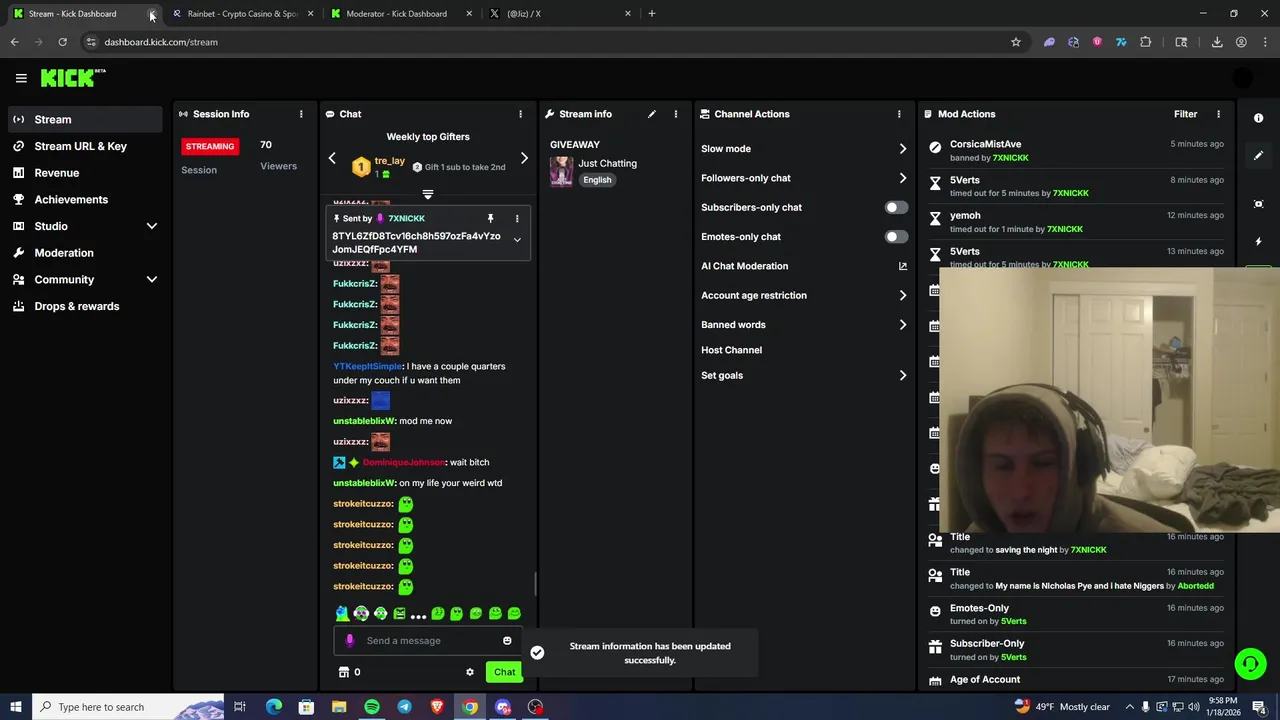1280x720 pixels.
Task: Click the English language tag
Action: point(597,180)
